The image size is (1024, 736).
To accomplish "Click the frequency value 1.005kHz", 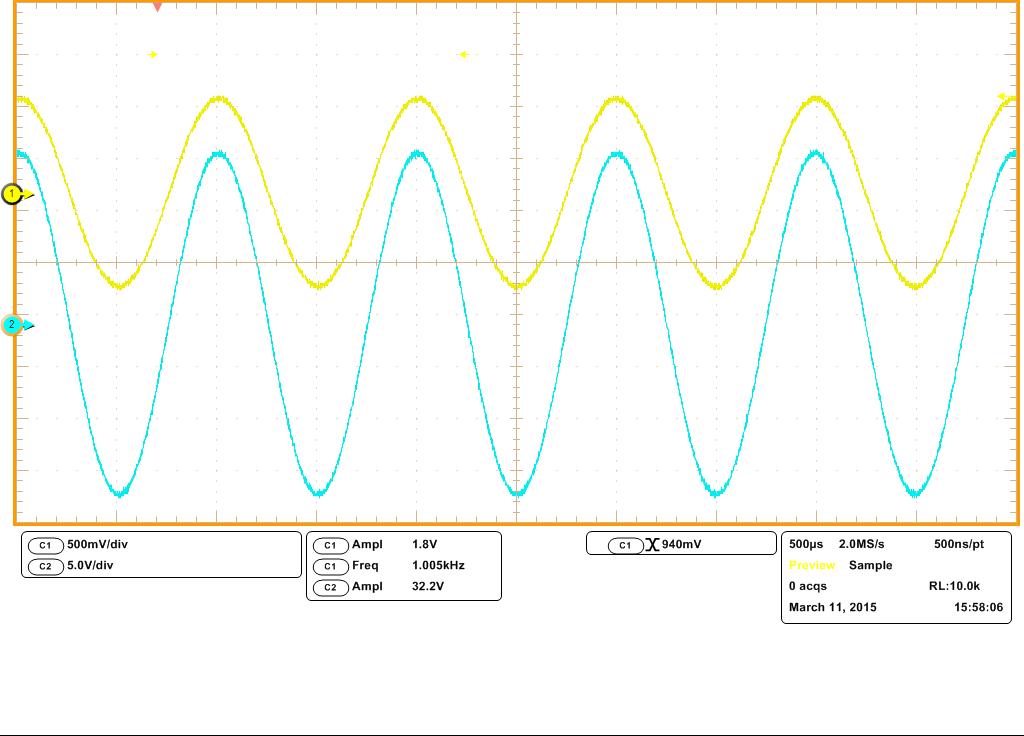I will point(438,565).
